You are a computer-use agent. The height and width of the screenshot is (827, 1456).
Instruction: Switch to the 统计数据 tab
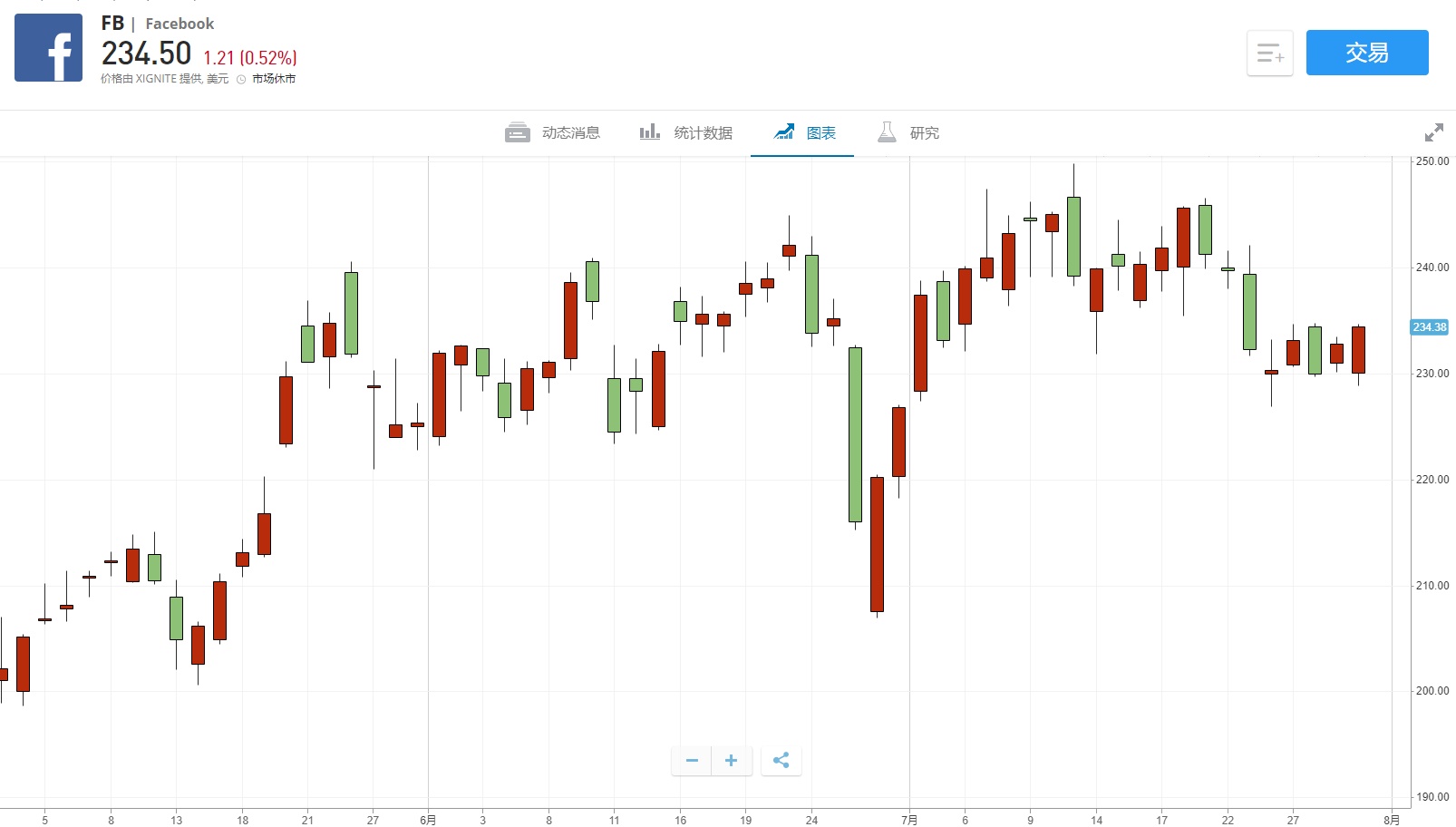(703, 132)
